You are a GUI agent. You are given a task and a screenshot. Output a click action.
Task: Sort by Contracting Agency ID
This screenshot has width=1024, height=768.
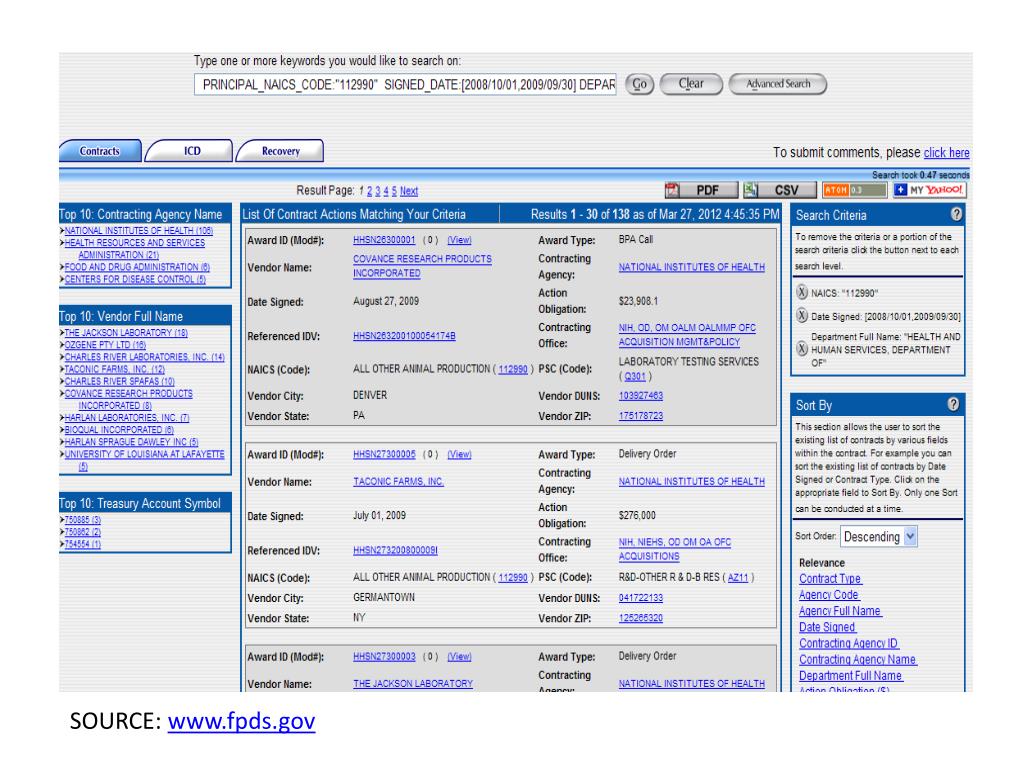[849, 643]
